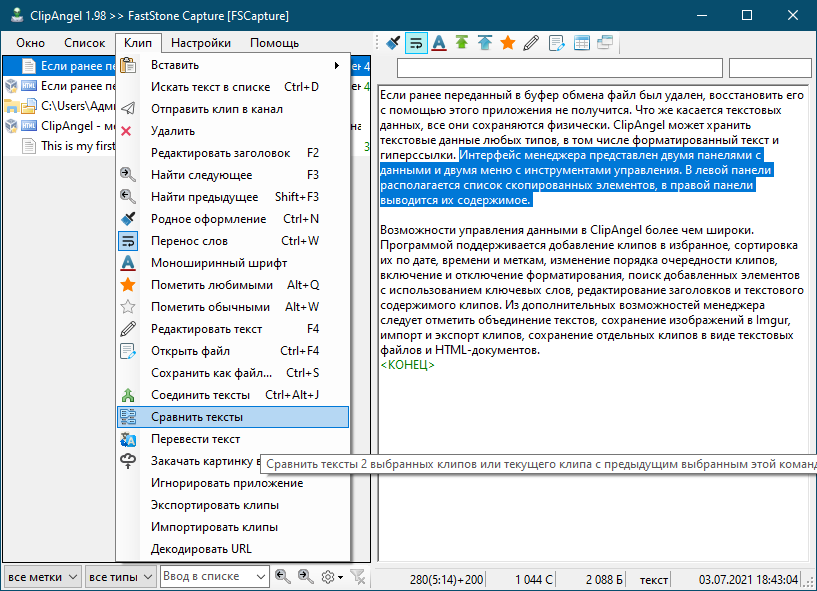This screenshot has height=591, width=817.
Task: Choose Декодировать URL menu entry
Action: pos(233,549)
